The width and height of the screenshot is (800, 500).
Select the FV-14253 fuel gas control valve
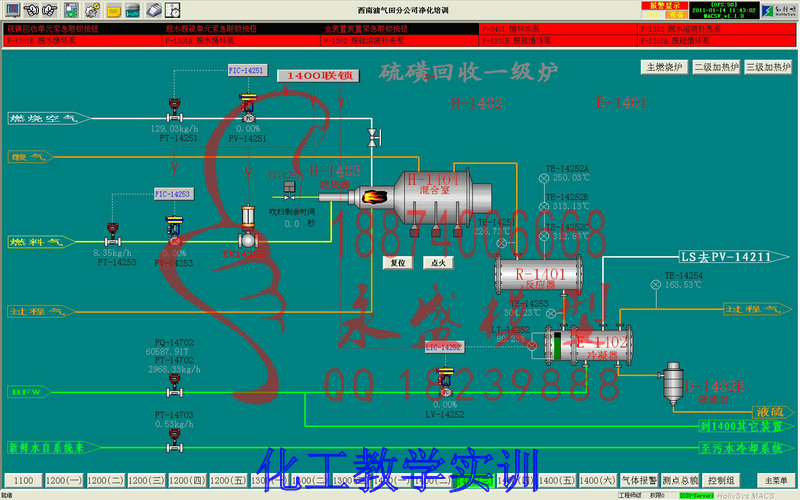(x=174, y=231)
